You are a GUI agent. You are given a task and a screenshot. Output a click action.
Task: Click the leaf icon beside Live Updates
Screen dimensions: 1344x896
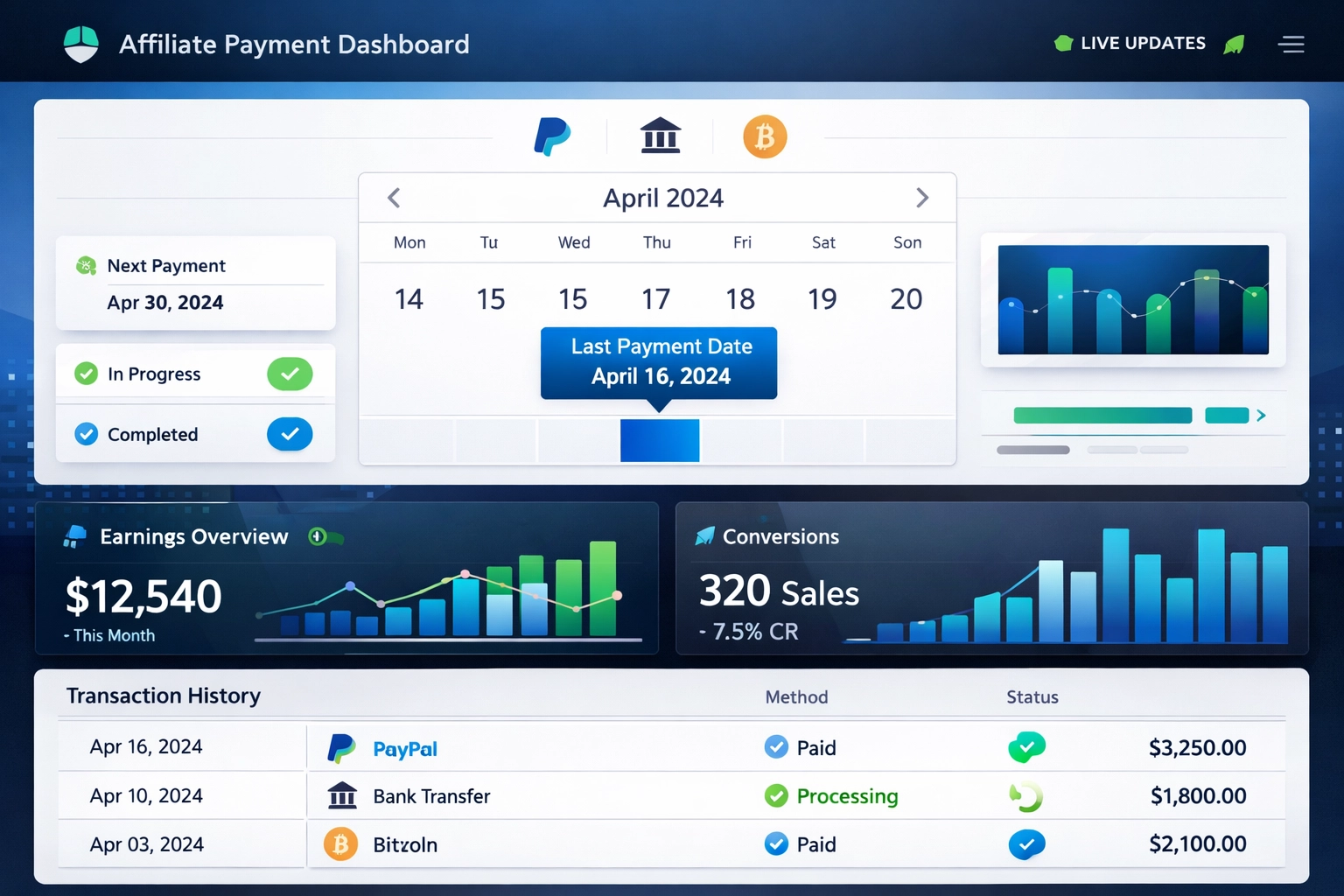pyautogui.click(x=1235, y=43)
